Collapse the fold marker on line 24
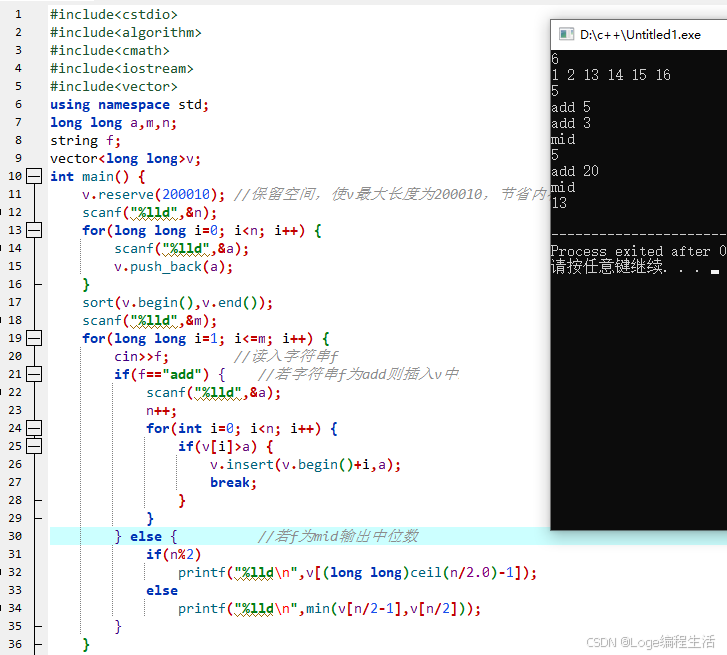The image size is (727, 655). pos(34,429)
